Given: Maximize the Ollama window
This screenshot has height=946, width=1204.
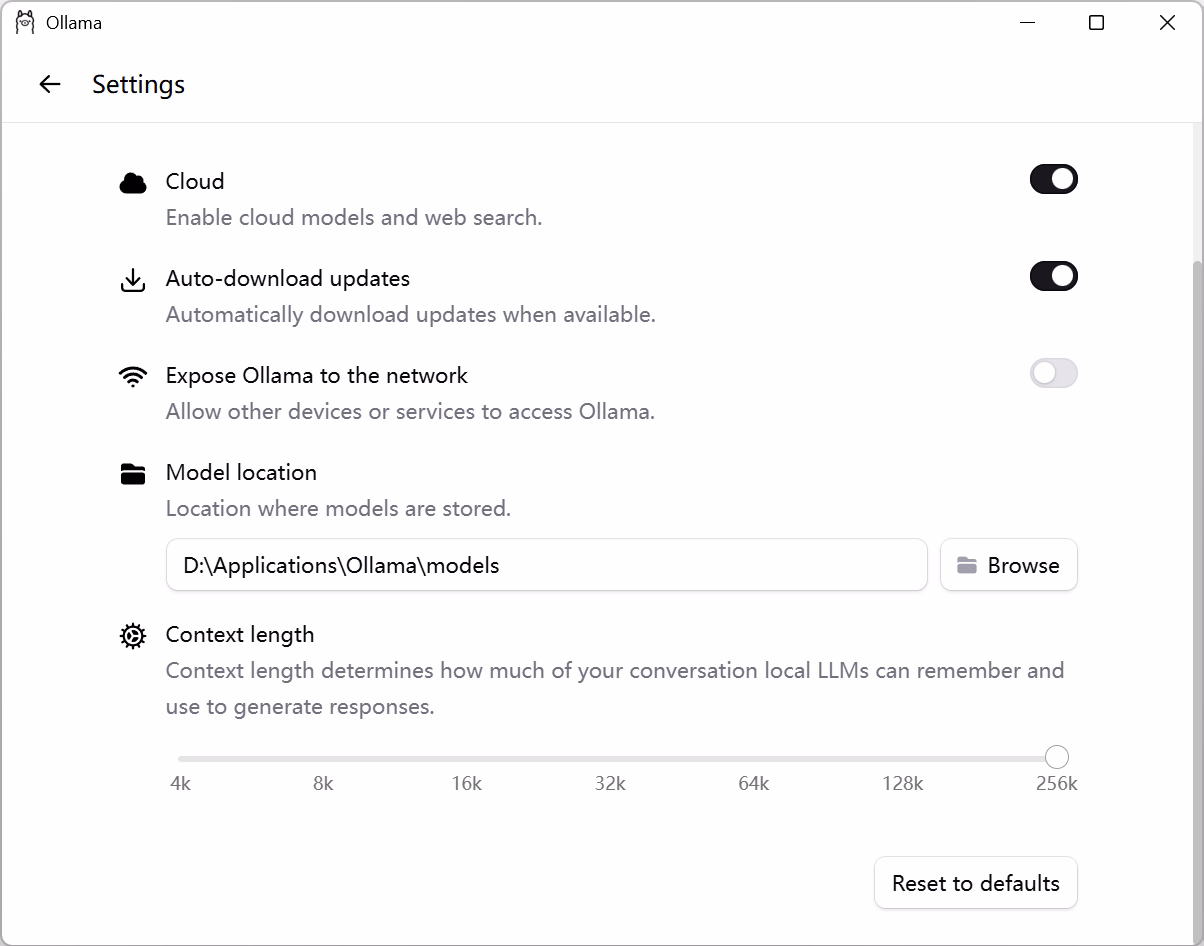Looking at the screenshot, I should click(1096, 22).
